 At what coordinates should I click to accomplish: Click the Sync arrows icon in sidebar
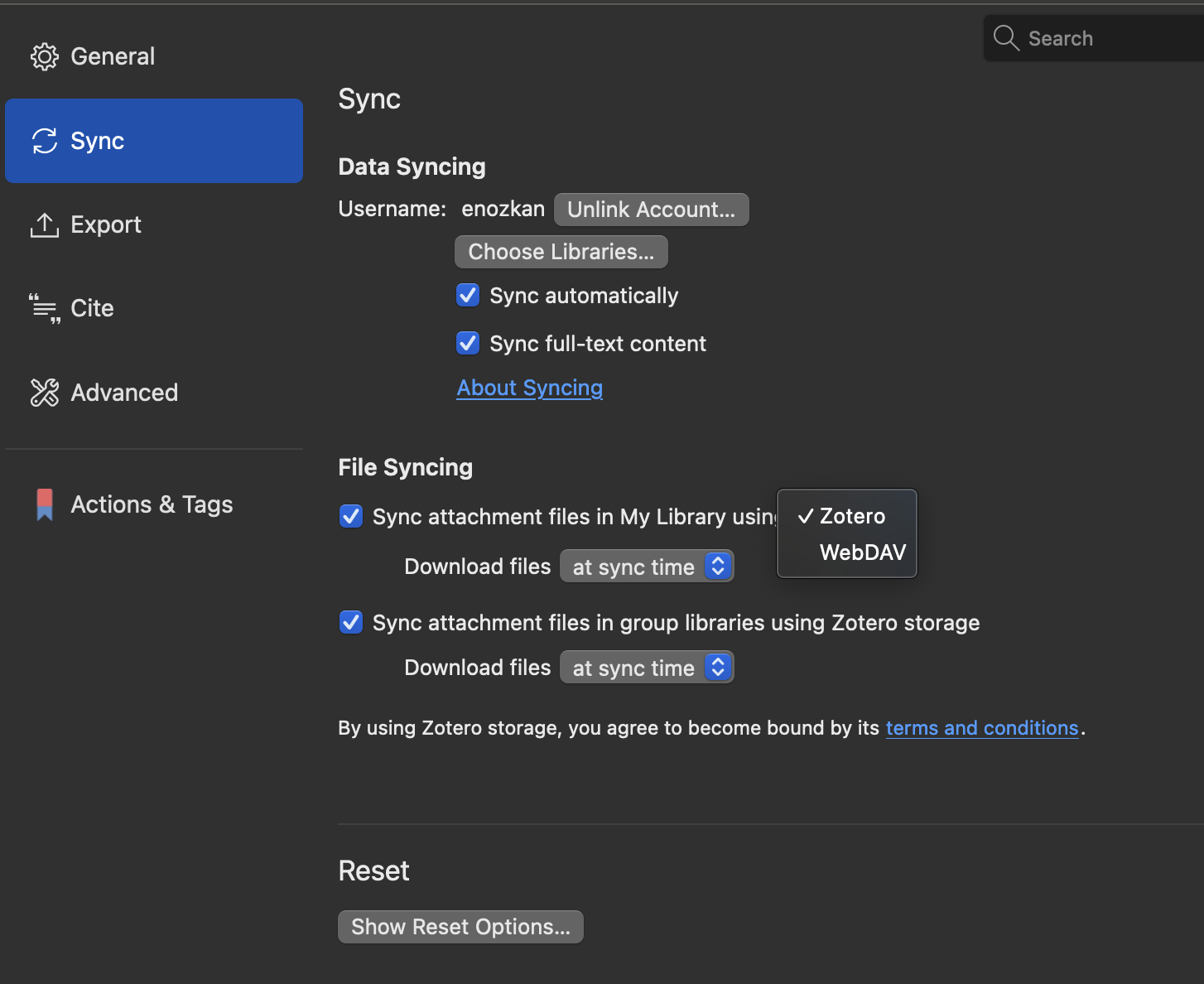[45, 141]
